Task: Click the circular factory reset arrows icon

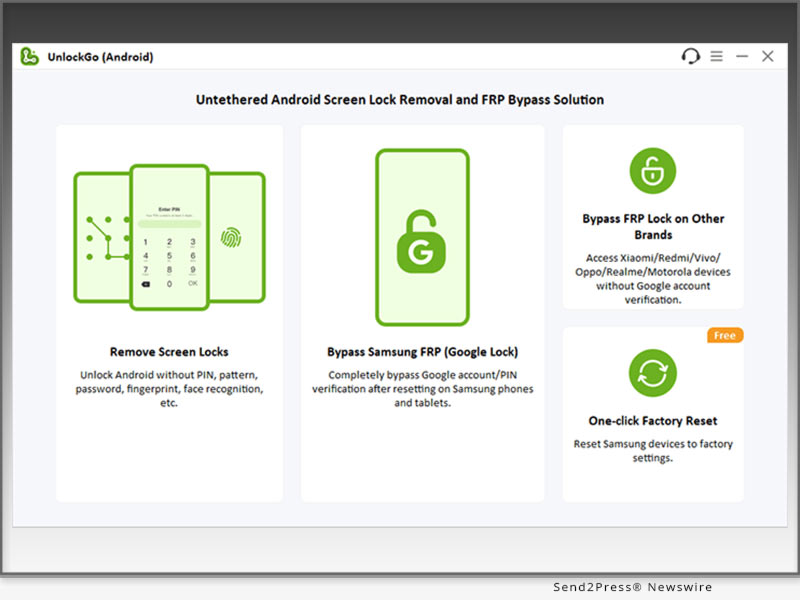Action: tap(652, 374)
